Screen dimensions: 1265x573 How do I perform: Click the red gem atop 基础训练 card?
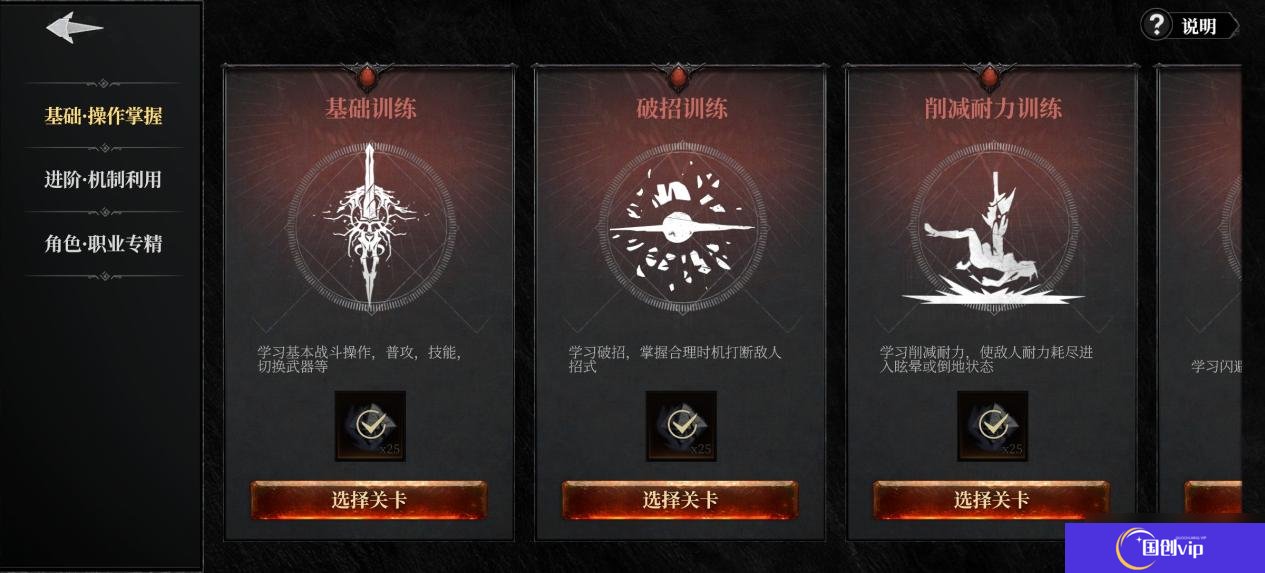(x=368, y=77)
